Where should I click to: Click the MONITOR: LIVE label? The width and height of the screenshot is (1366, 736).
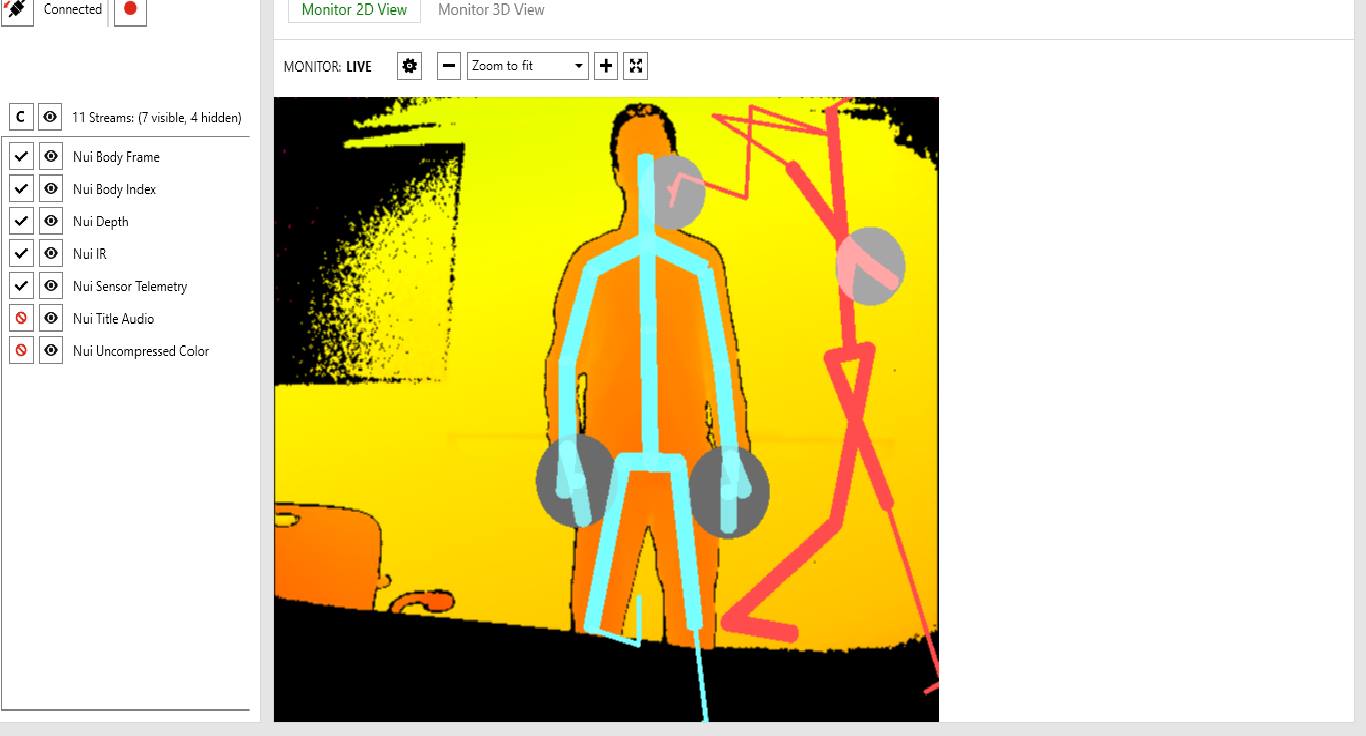click(x=328, y=67)
